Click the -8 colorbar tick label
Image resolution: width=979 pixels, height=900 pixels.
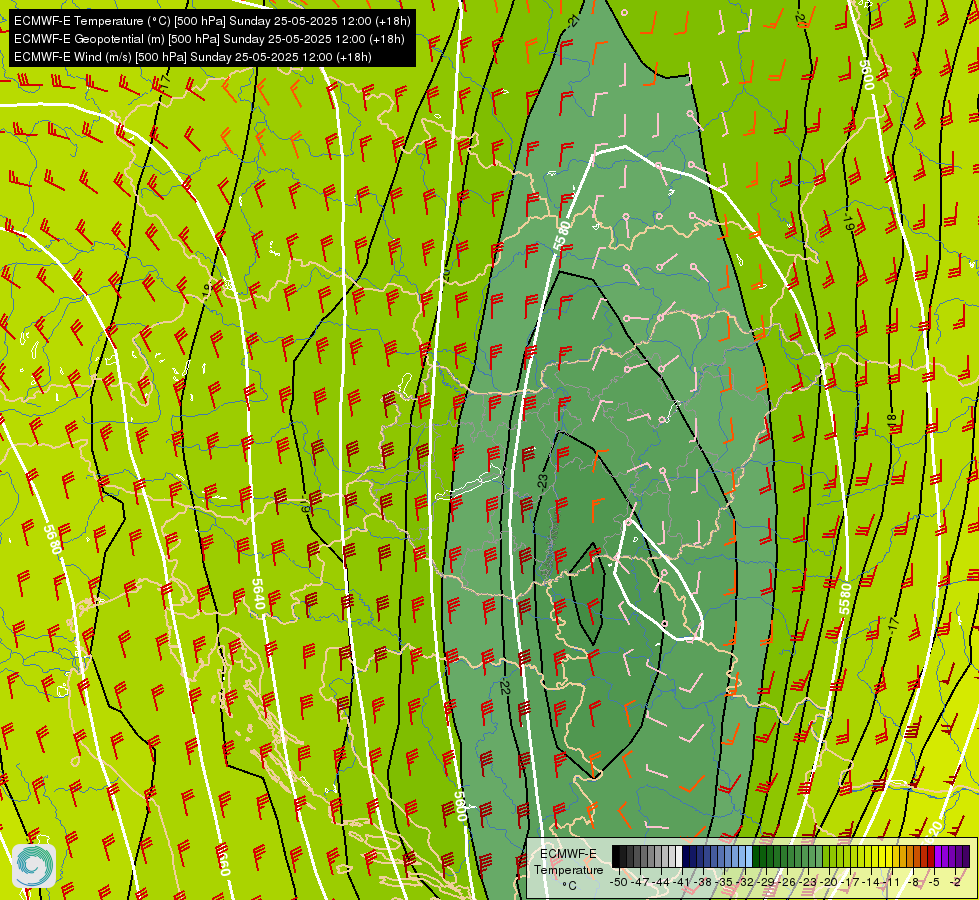pyautogui.click(x=913, y=882)
